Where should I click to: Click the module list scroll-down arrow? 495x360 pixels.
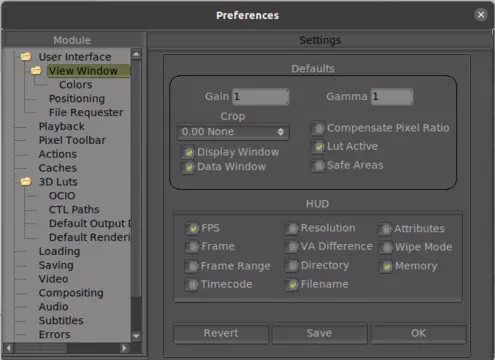pyautogui.click(x=136, y=336)
